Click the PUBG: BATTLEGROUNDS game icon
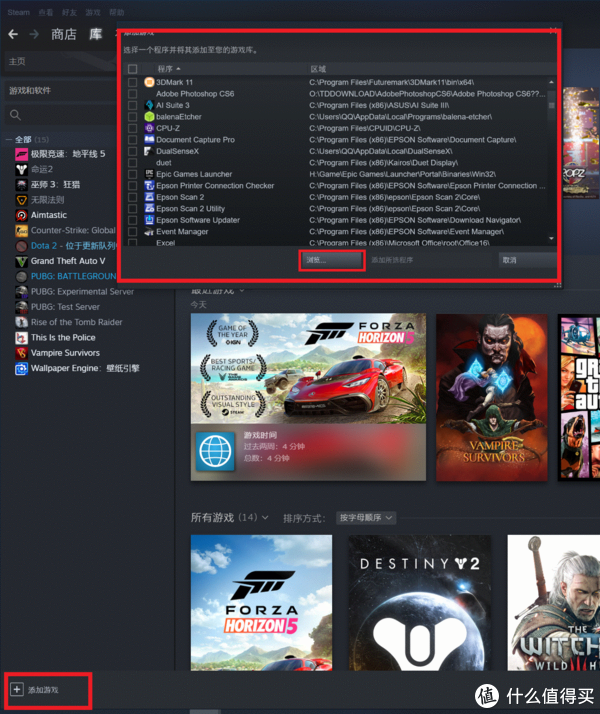Screen dimensions: 600x714 tap(21, 277)
